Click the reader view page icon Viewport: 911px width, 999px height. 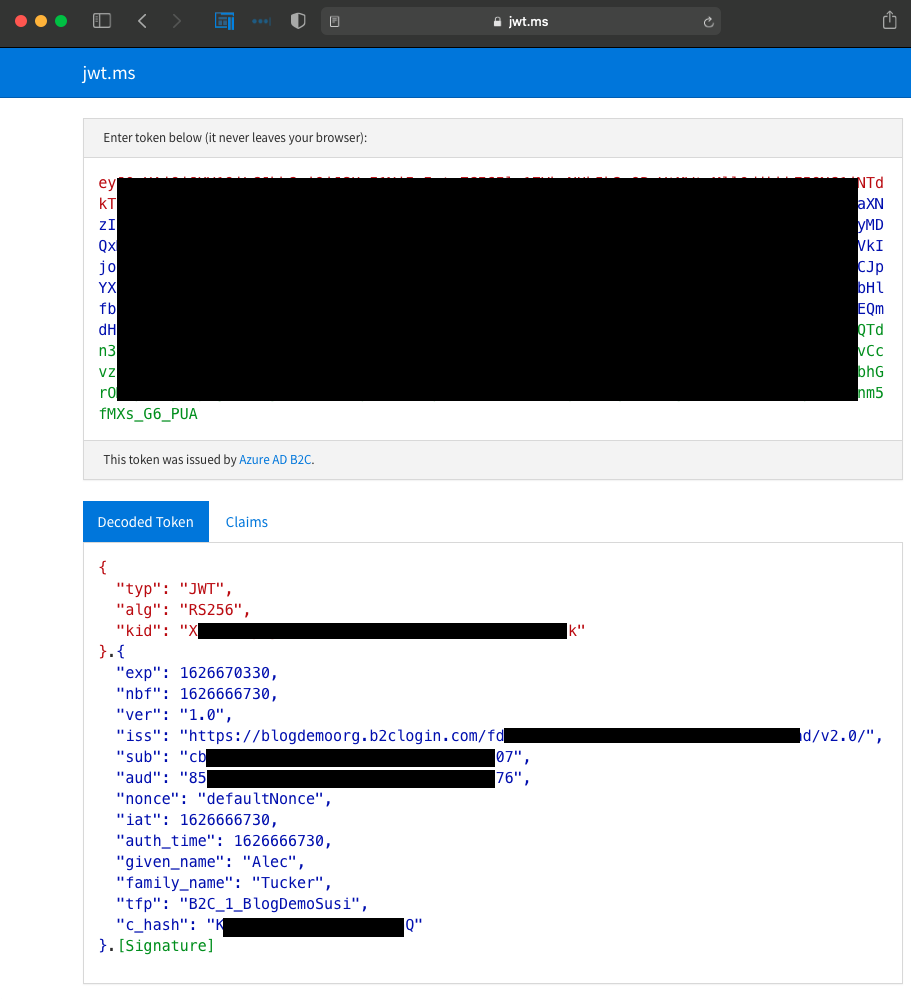(334, 22)
